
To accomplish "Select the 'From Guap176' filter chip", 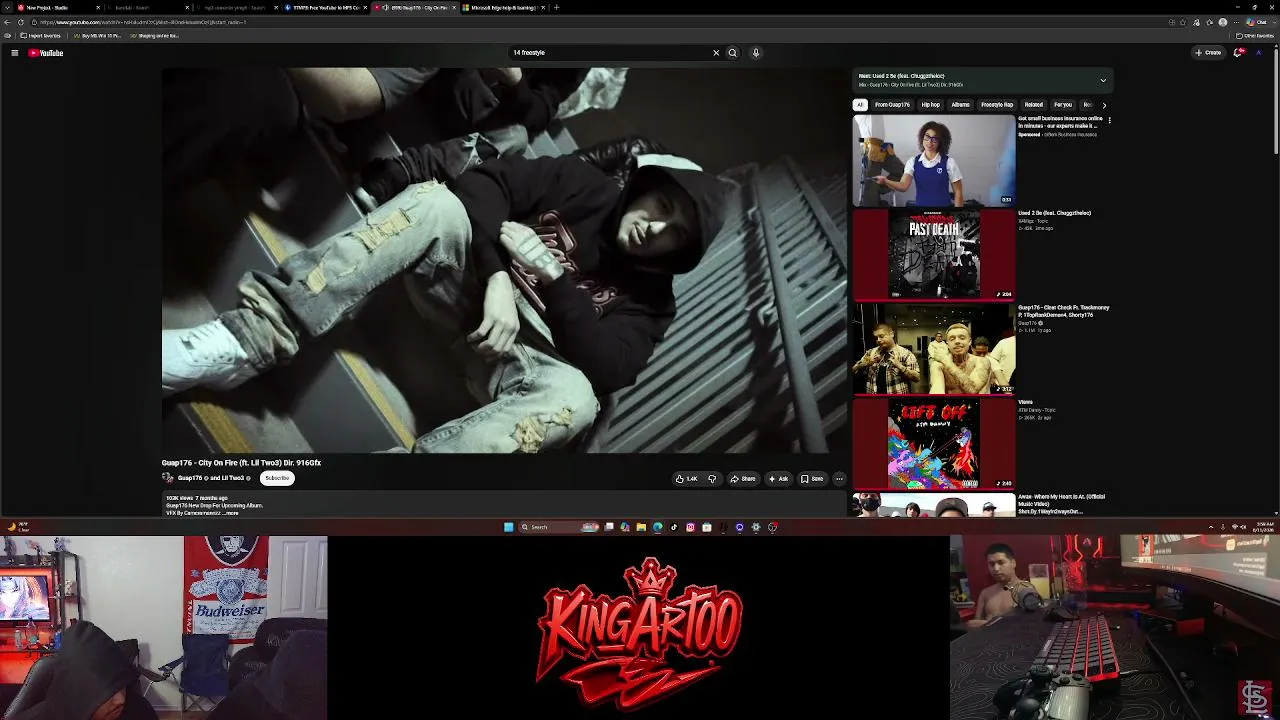I will tap(892, 105).
